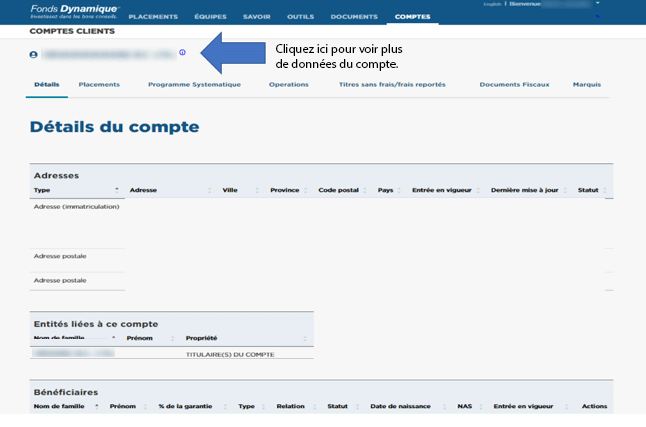Open the Documents Fiscaux tab
646x427 pixels.
(514, 84)
